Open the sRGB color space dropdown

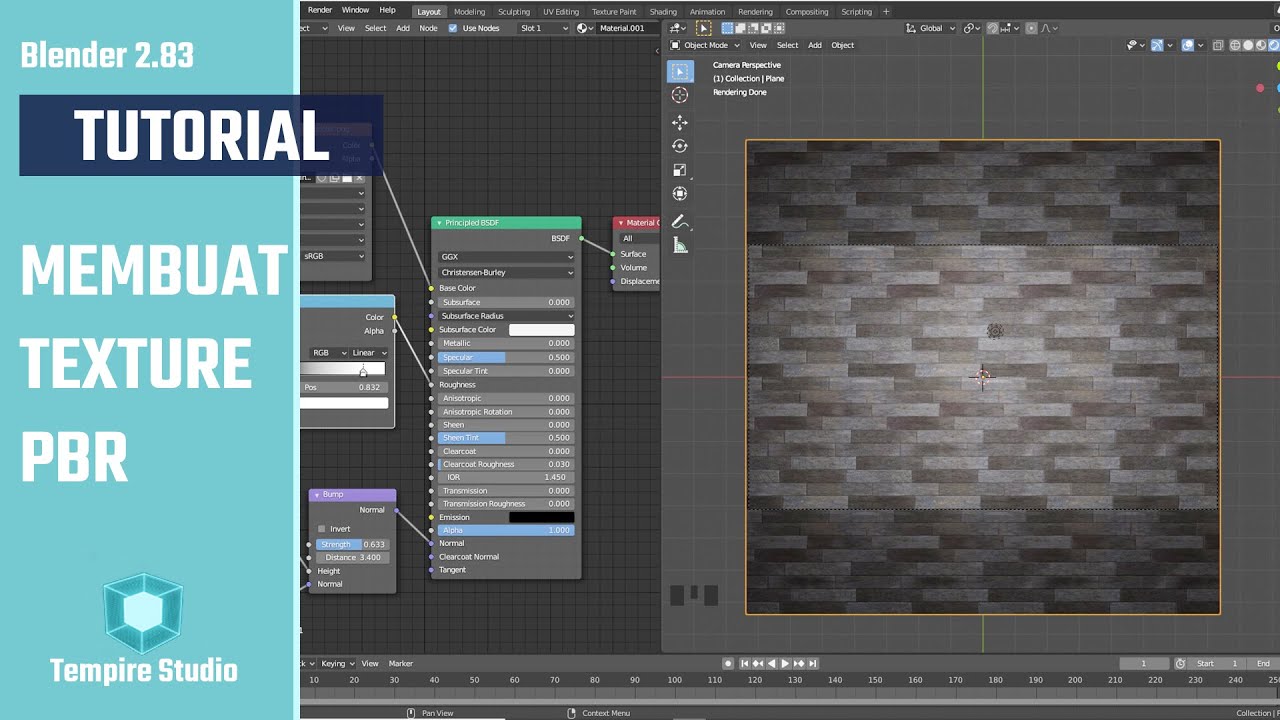pyautogui.click(x=334, y=256)
